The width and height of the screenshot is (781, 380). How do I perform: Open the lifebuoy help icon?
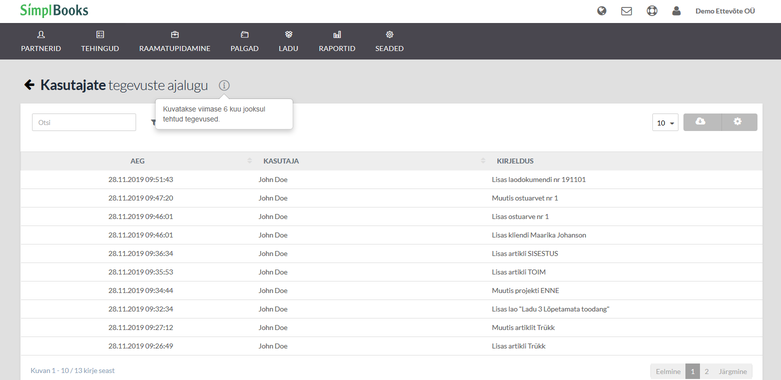click(x=651, y=10)
